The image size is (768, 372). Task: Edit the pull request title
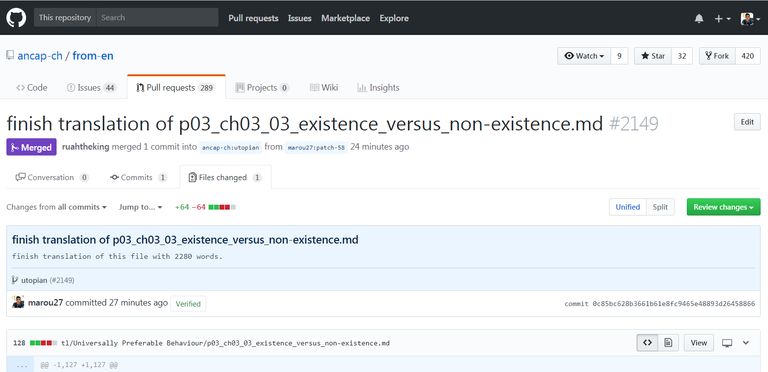point(747,122)
